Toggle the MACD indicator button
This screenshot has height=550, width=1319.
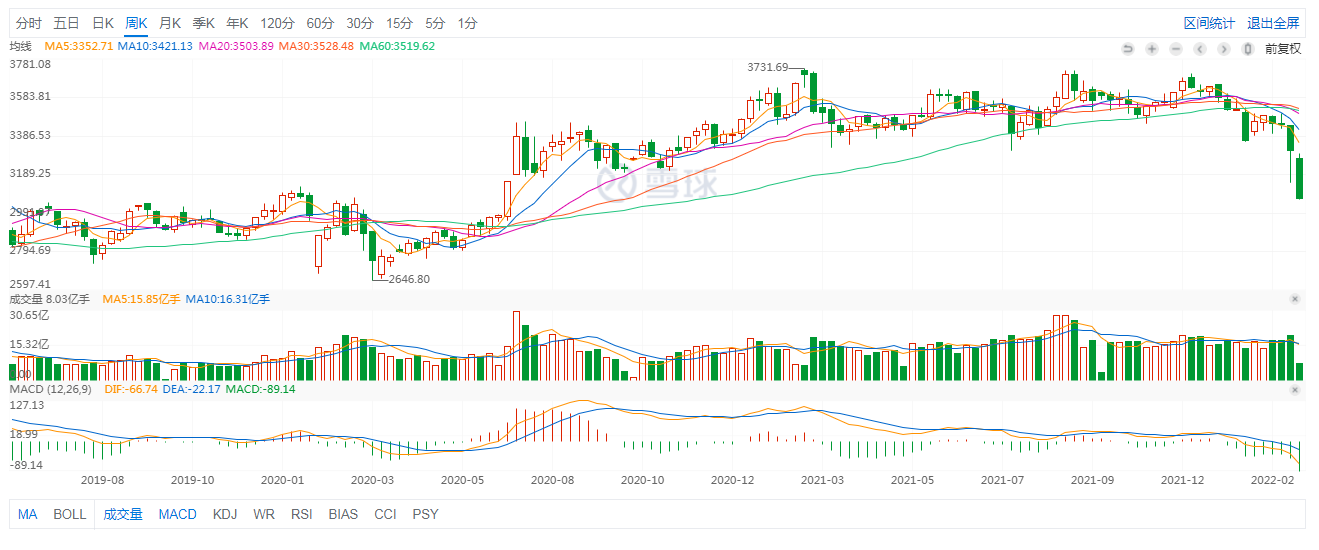tap(178, 514)
